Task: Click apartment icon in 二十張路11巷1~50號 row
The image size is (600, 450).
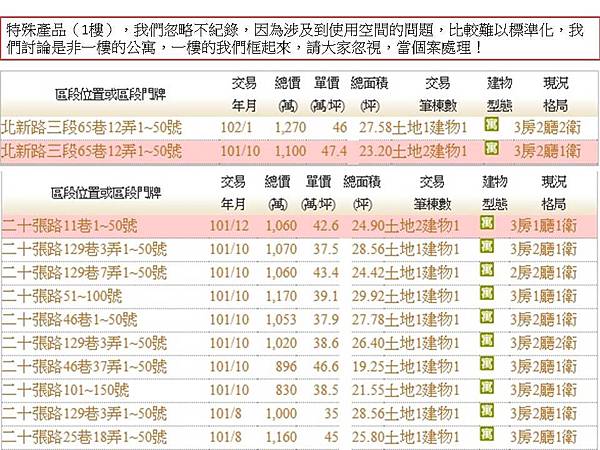Action: click(x=487, y=223)
